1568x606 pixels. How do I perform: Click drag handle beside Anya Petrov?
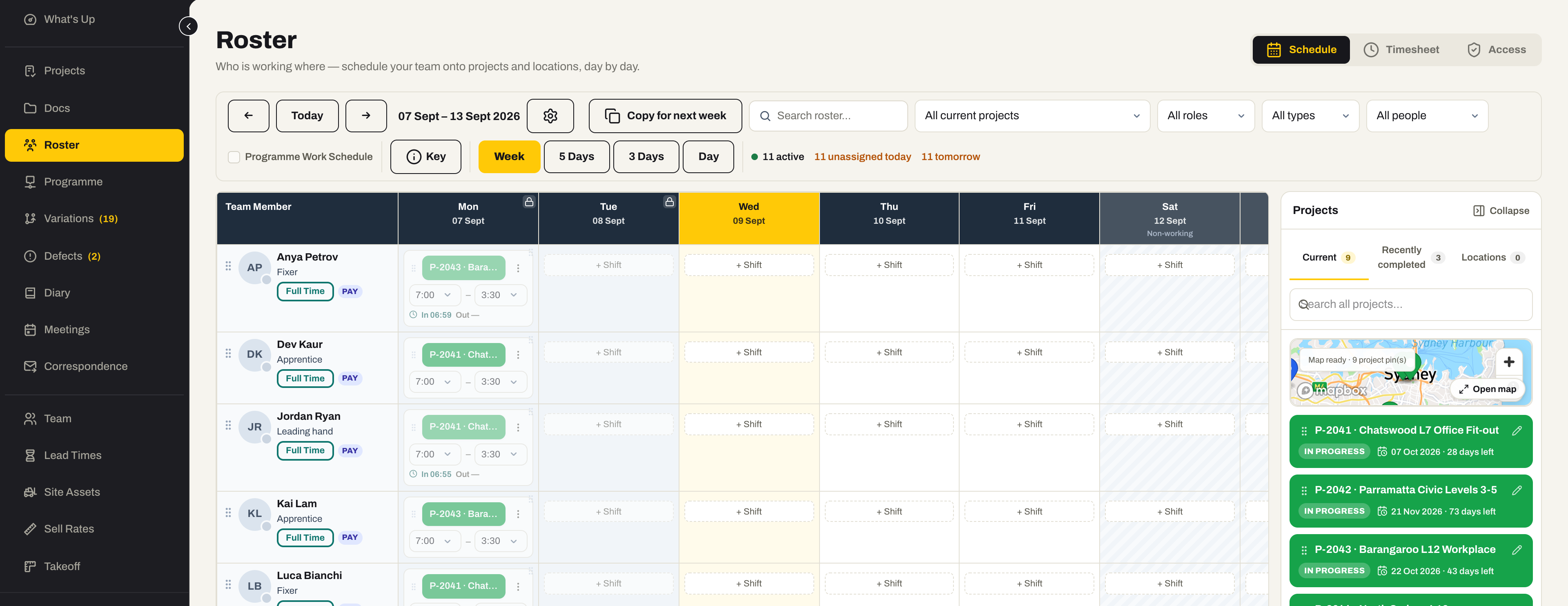(x=228, y=266)
